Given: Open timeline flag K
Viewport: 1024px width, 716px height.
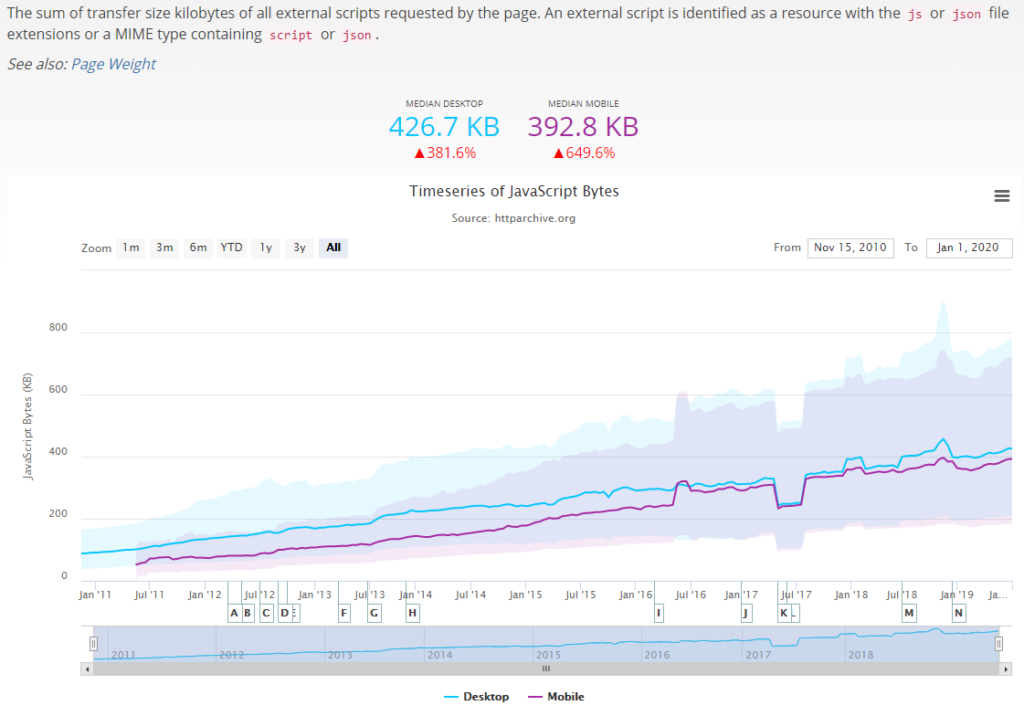Looking at the screenshot, I should pos(784,613).
